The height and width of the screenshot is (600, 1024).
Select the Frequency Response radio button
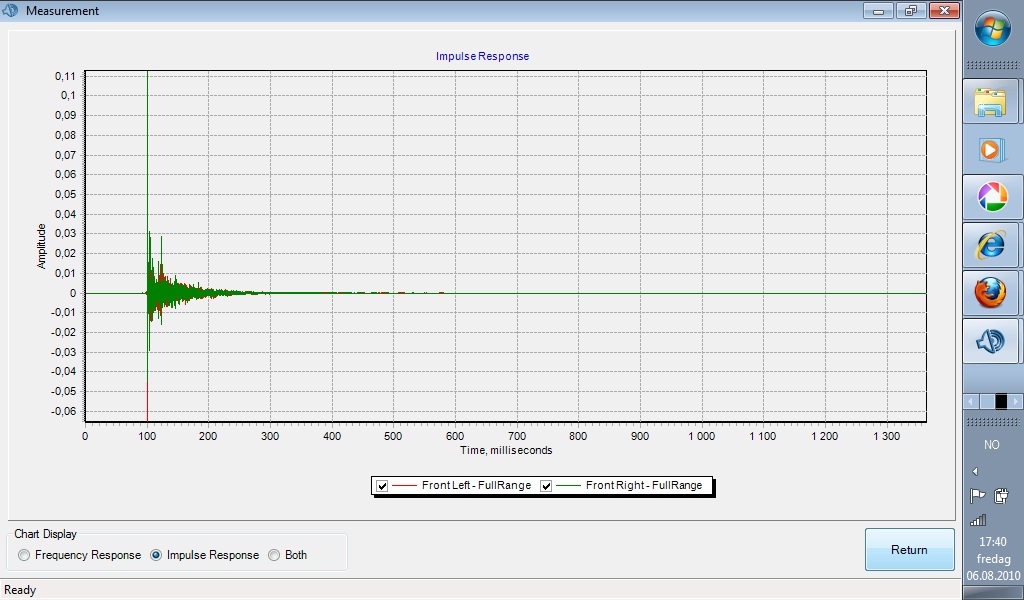pyautogui.click(x=24, y=555)
